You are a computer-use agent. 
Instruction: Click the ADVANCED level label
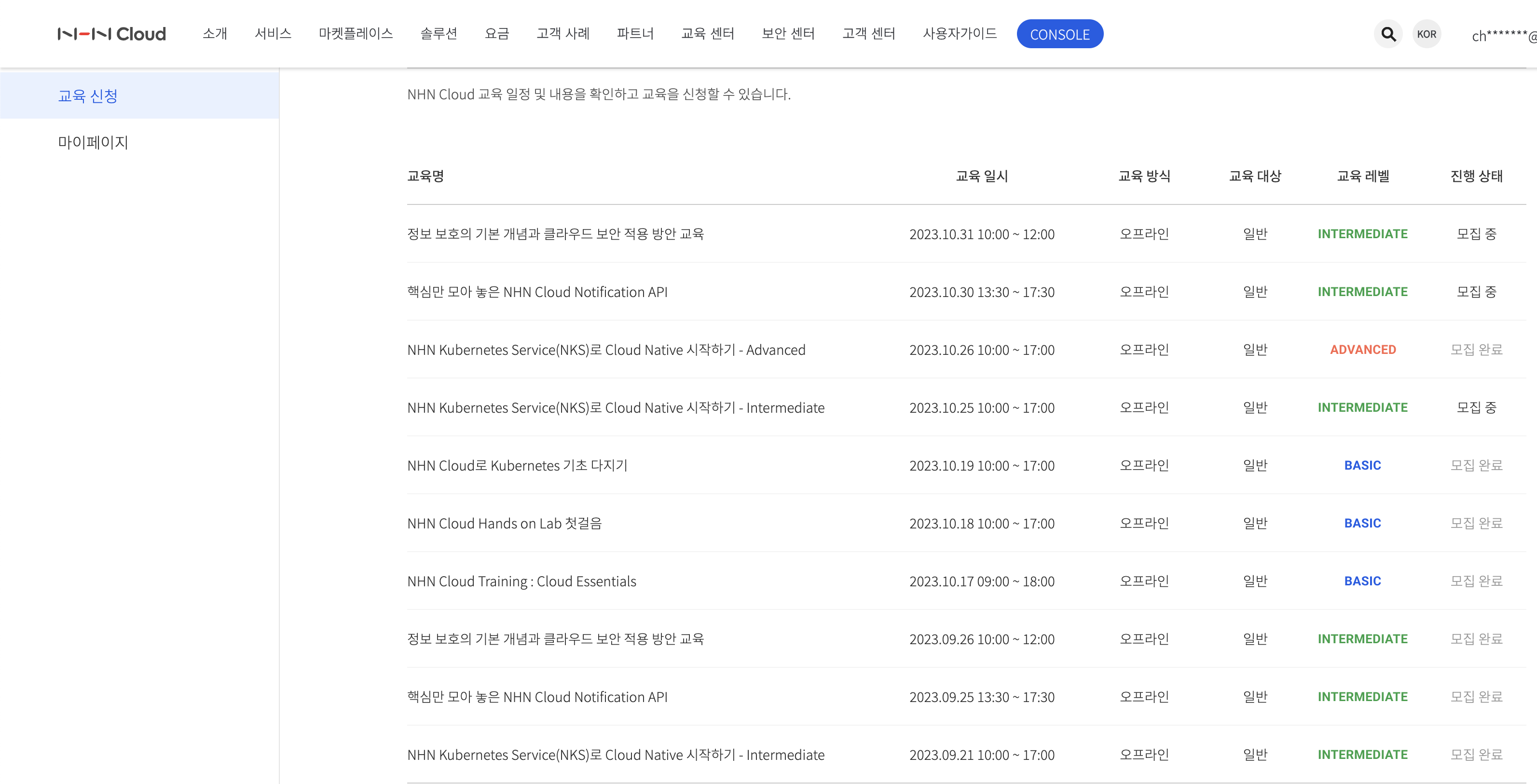1362,350
